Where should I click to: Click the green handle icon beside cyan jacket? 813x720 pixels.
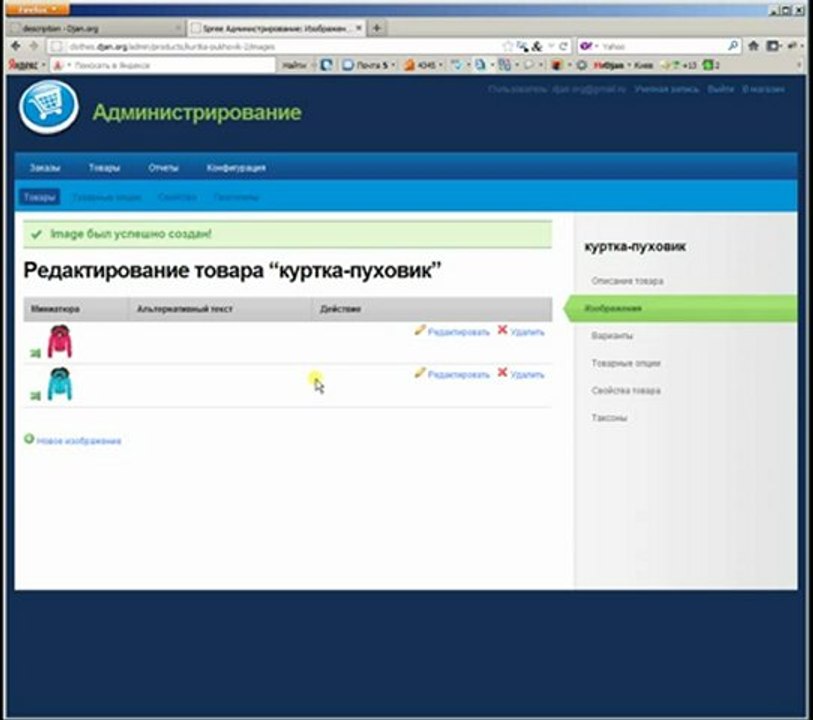[35, 396]
